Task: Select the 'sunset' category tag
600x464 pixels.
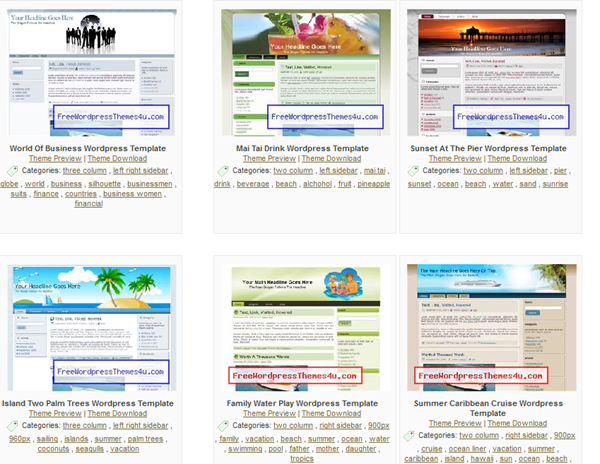Action: point(419,184)
